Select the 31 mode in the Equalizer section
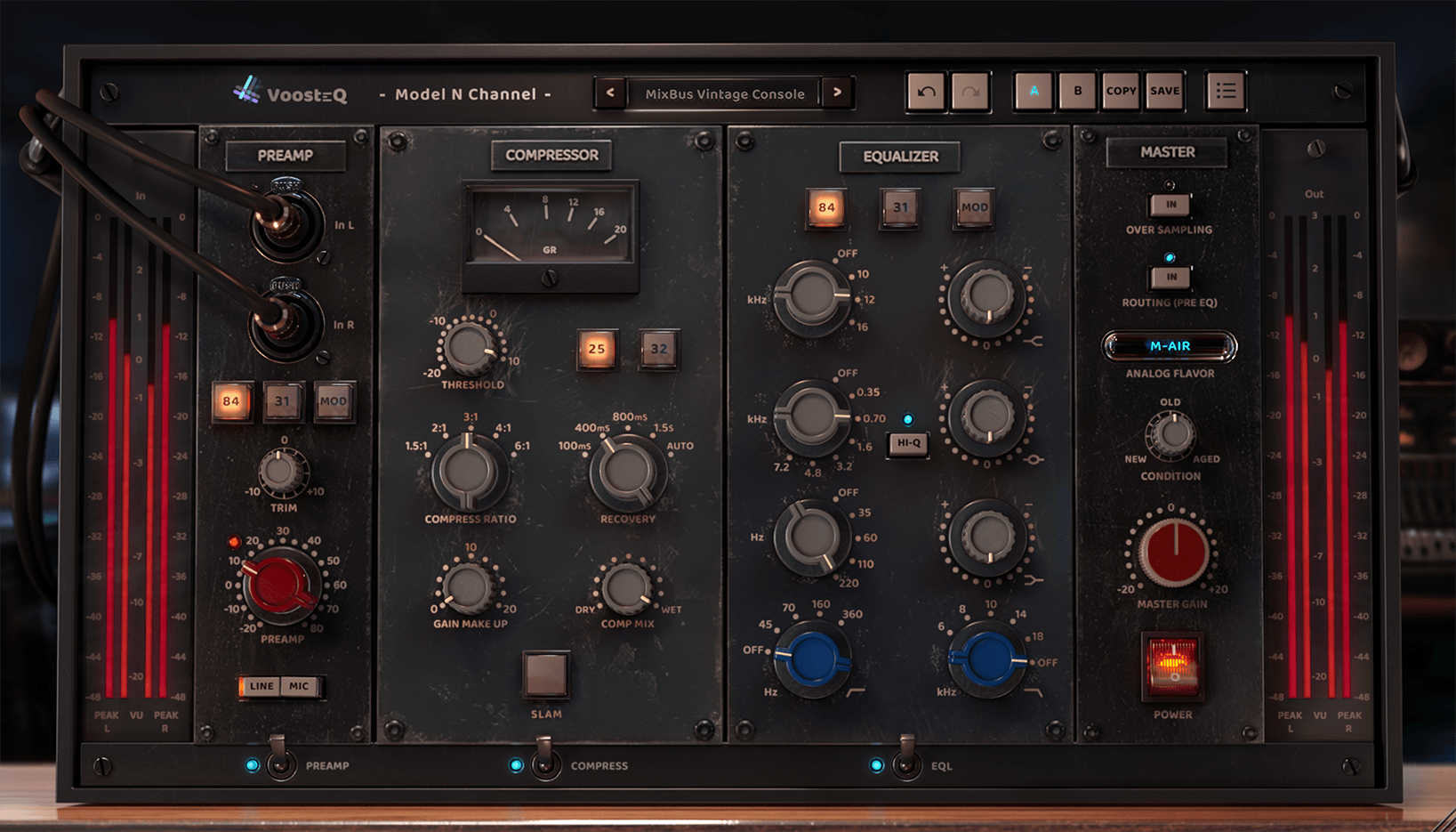Screen dimensions: 1456x832 (x=899, y=207)
